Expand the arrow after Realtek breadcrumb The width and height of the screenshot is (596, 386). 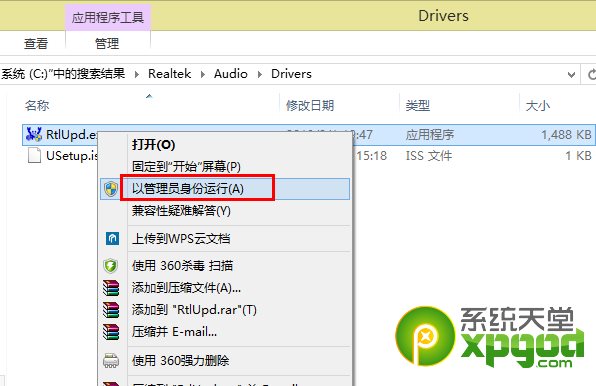203,74
